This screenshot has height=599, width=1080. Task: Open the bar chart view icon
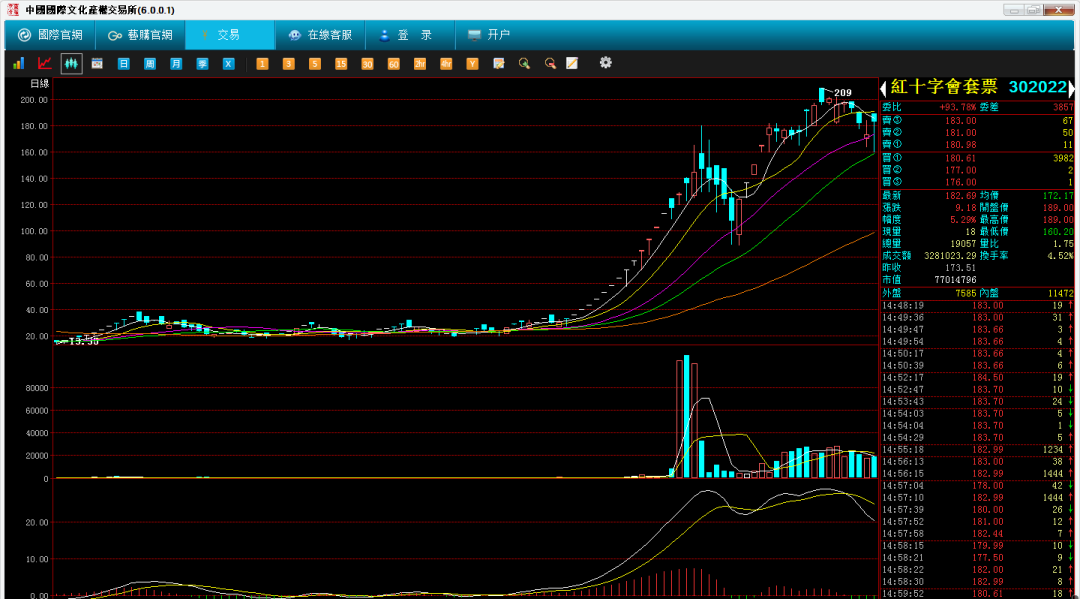click(x=19, y=63)
